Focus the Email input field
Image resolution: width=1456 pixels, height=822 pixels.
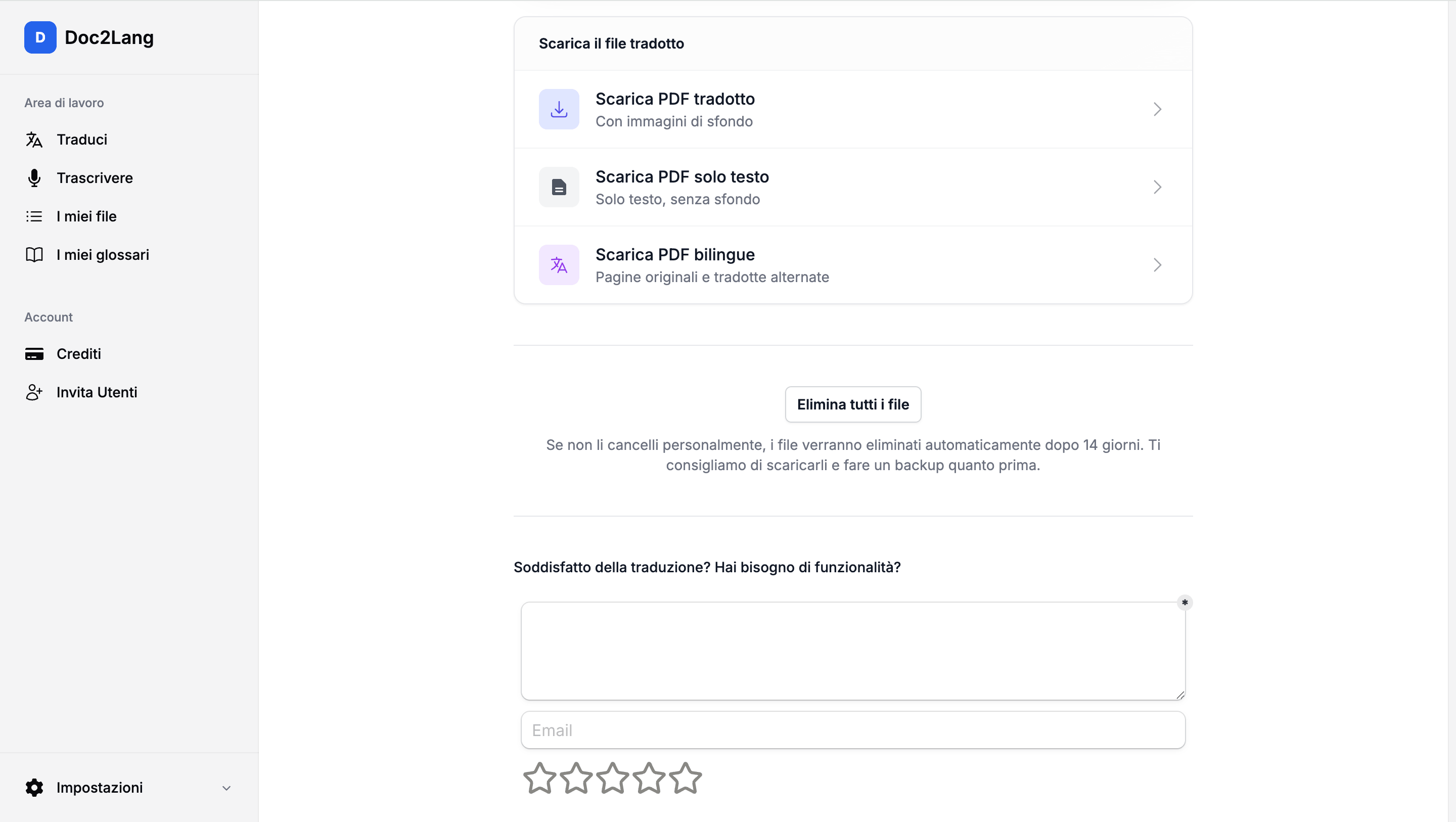(x=853, y=730)
